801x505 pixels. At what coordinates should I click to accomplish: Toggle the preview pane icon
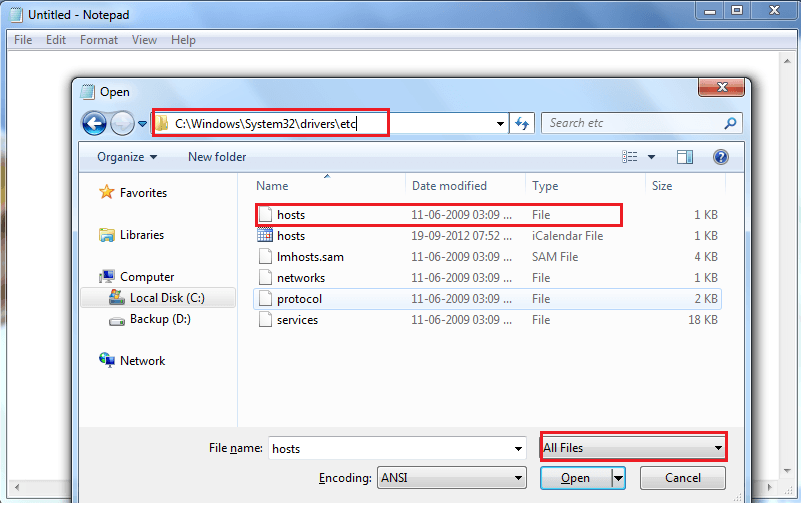(x=685, y=157)
